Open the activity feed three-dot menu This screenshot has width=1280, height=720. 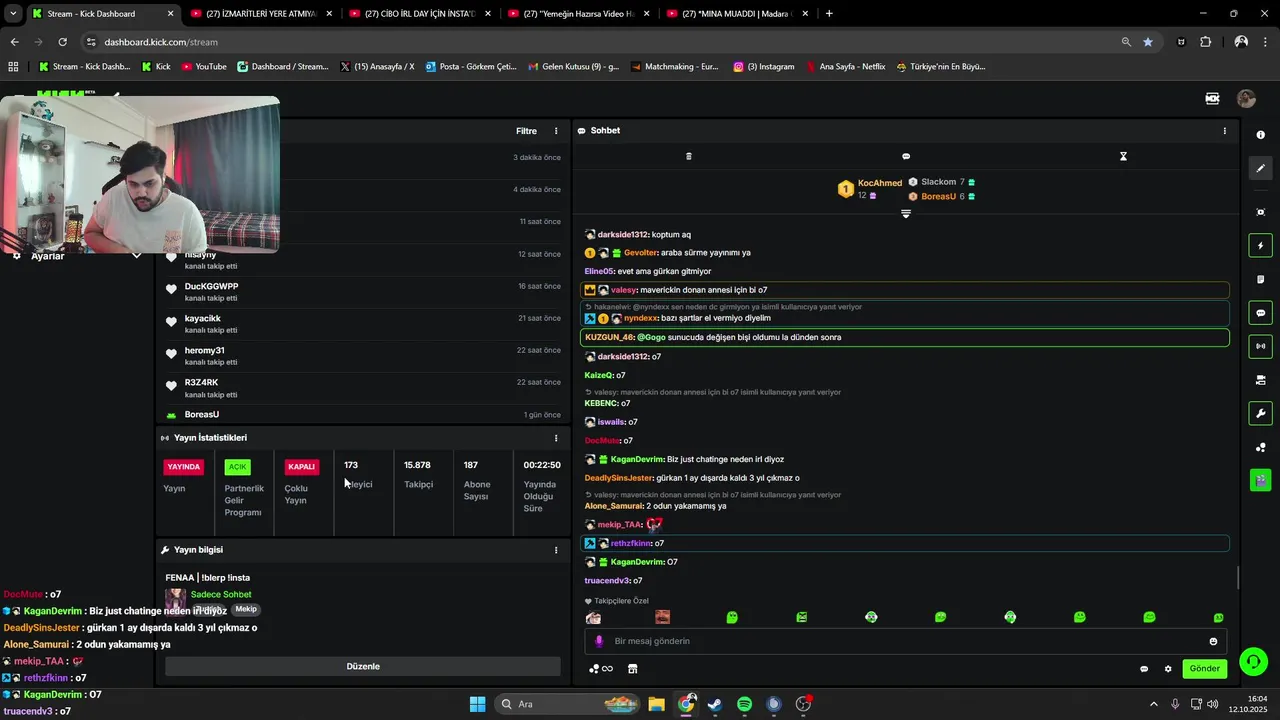[x=556, y=131]
